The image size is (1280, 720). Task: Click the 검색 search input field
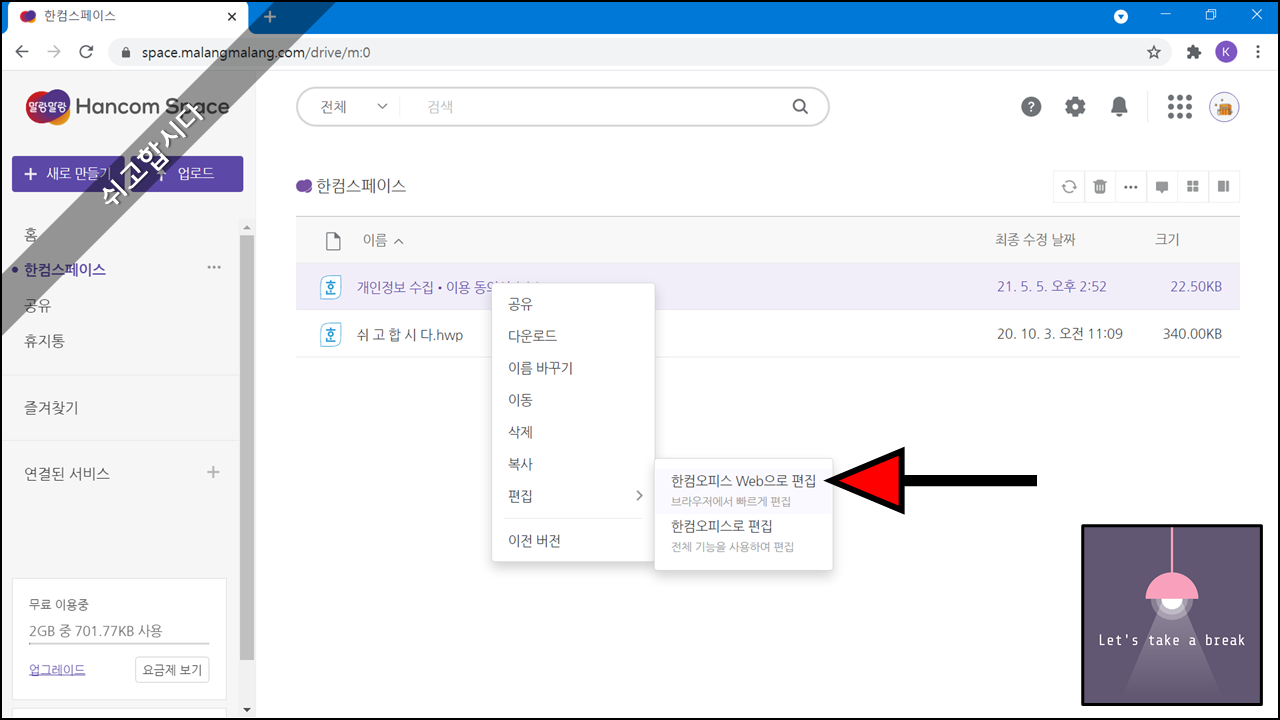click(600, 107)
